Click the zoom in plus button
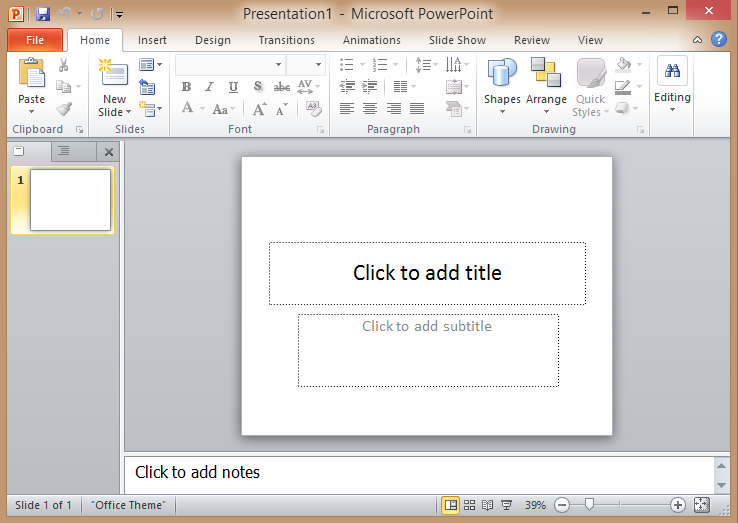This screenshot has height=523, width=738. (678, 505)
